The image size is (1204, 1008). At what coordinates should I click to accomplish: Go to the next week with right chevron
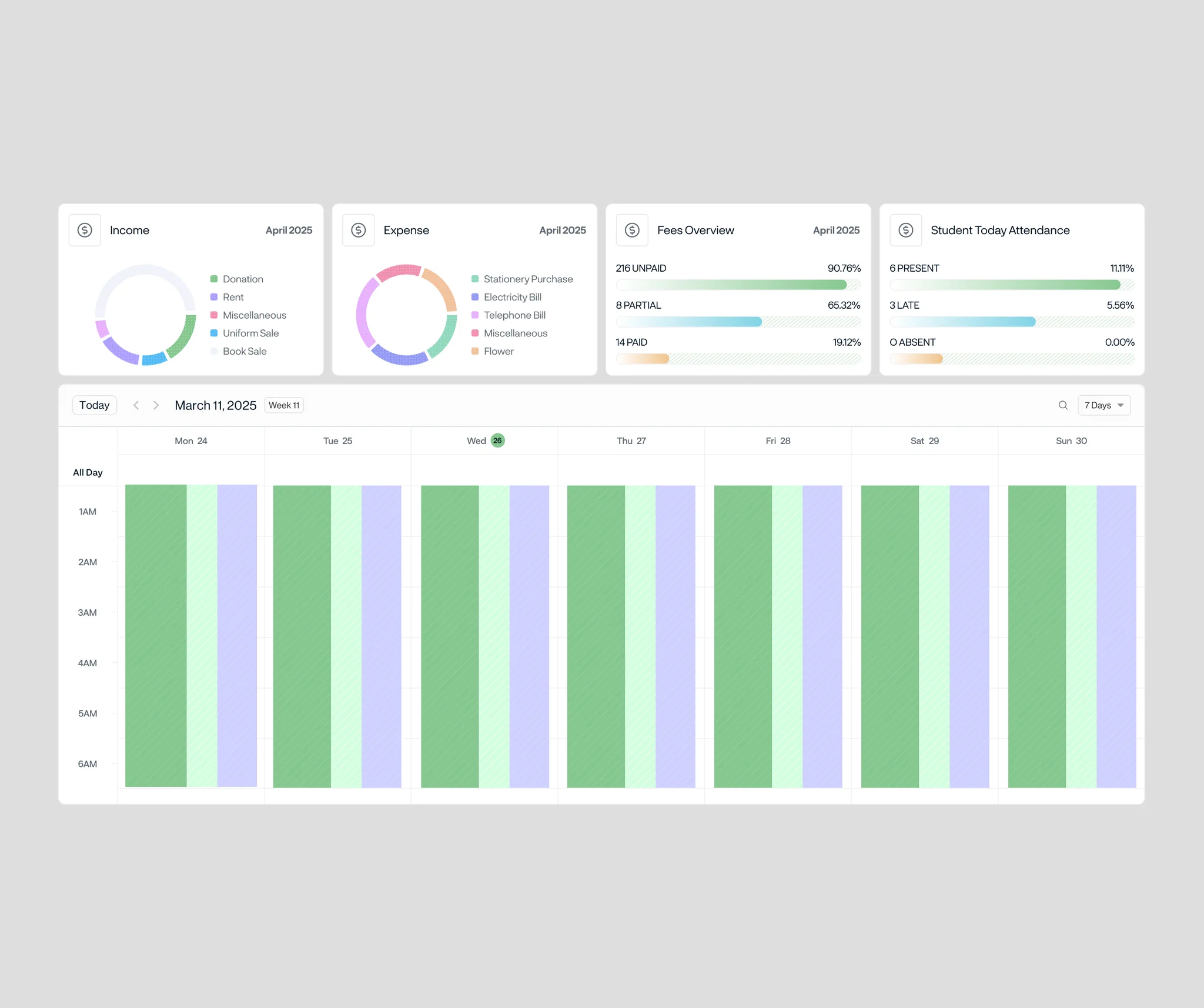[156, 405]
